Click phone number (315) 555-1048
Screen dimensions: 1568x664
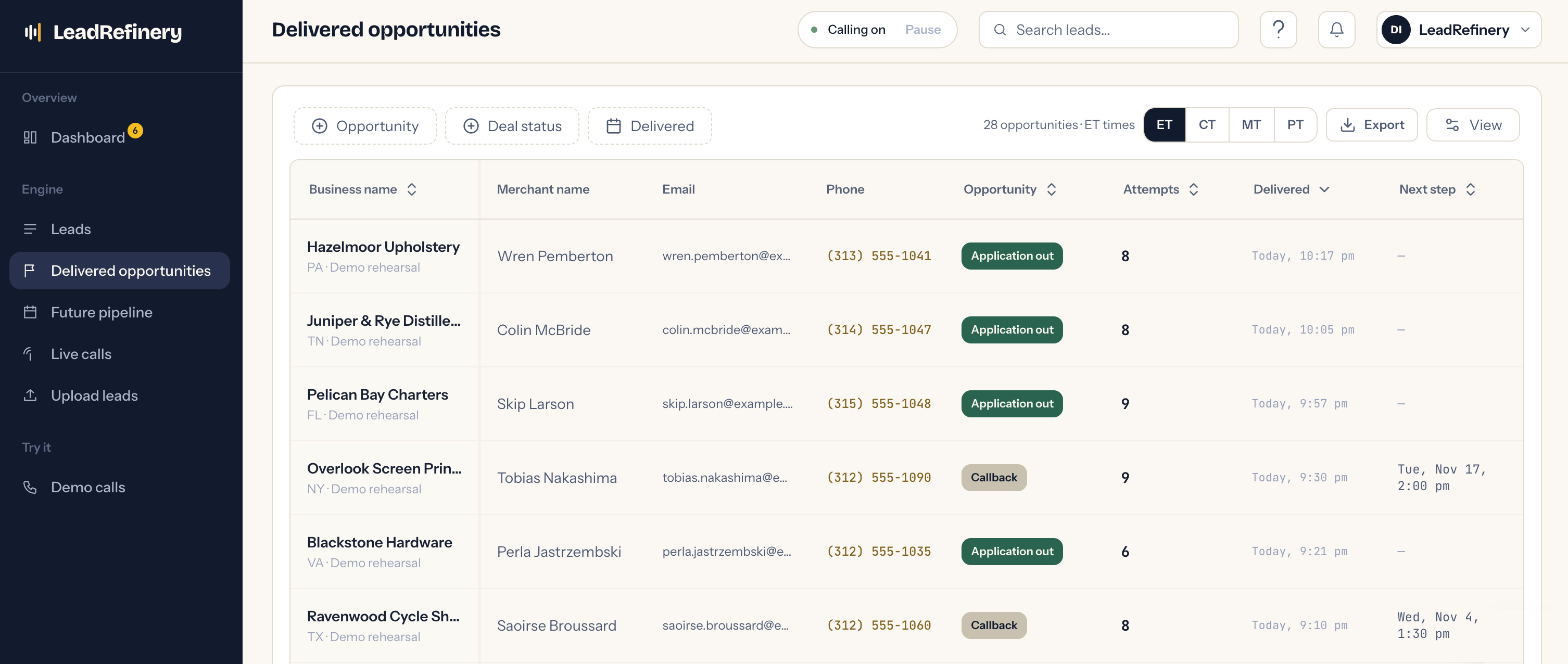878,404
